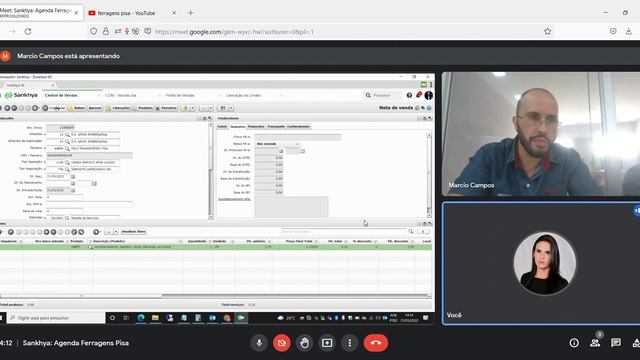Screen dimensions: 640x360
Task: Click the microphone permission icon in address bar
Action: 127,31
